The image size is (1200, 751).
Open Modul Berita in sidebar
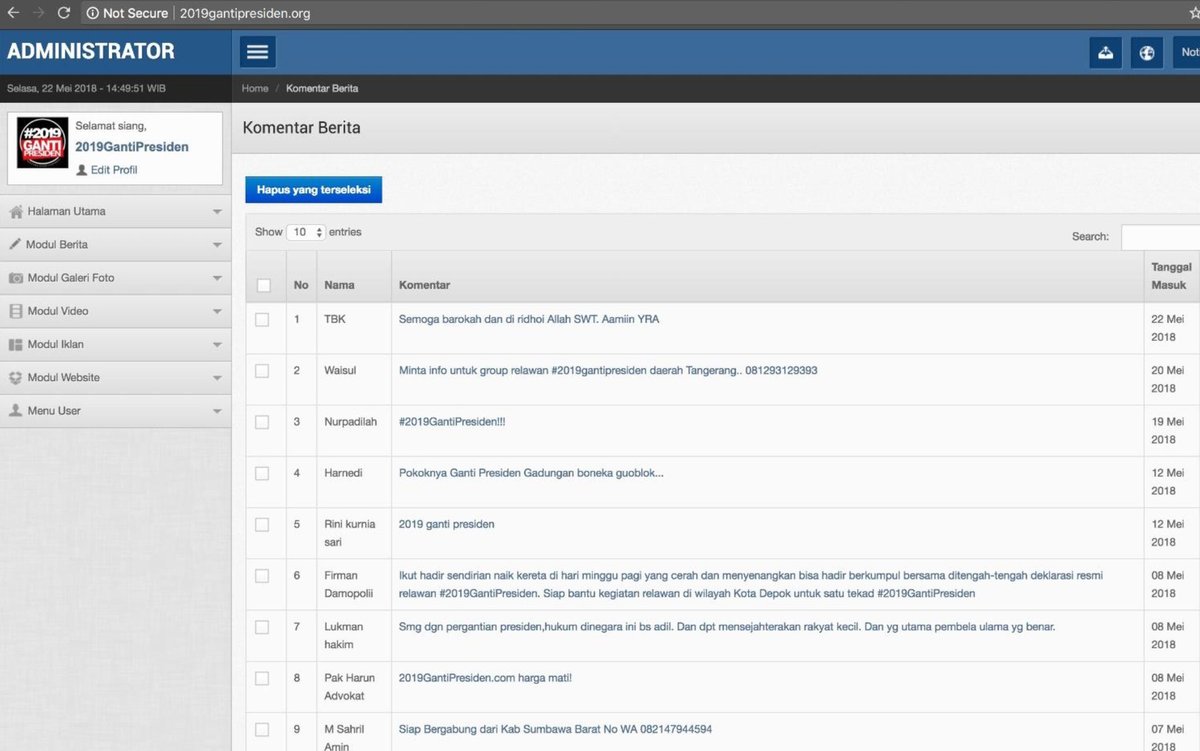pyautogui.click(x=116, y=244)
